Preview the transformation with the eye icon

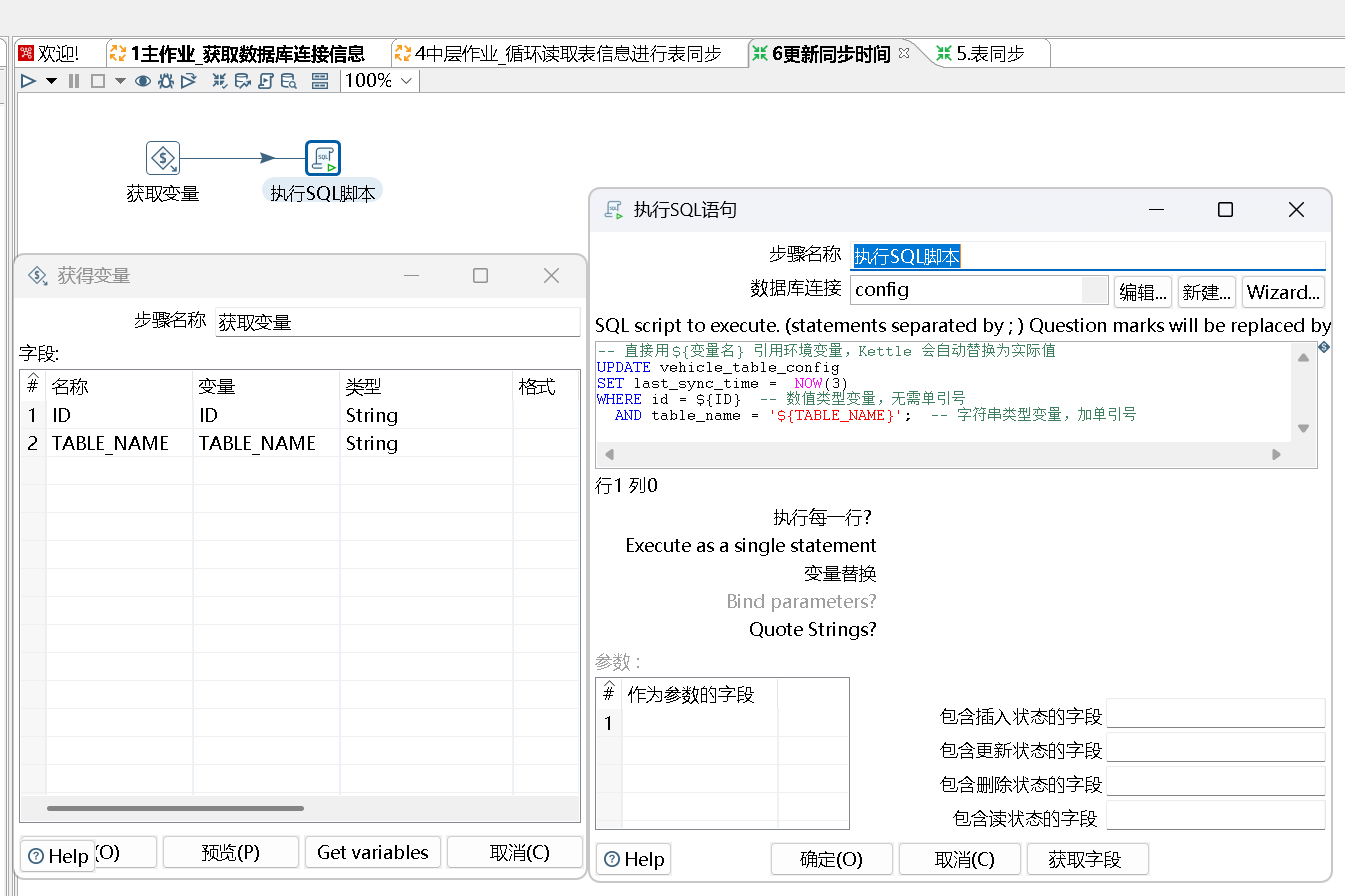[142, 80]
